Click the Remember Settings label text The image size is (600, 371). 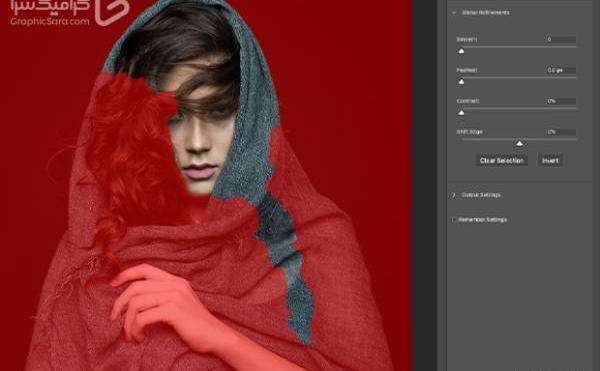click(483, 220)
